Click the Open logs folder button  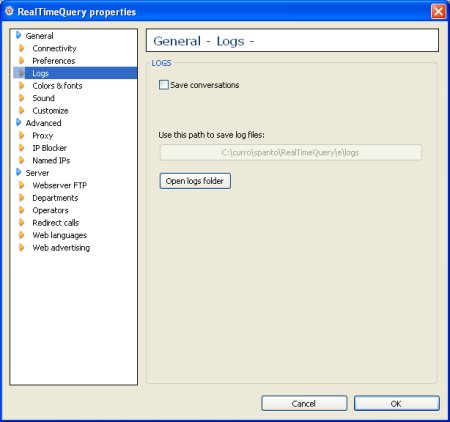pos(195,181)
